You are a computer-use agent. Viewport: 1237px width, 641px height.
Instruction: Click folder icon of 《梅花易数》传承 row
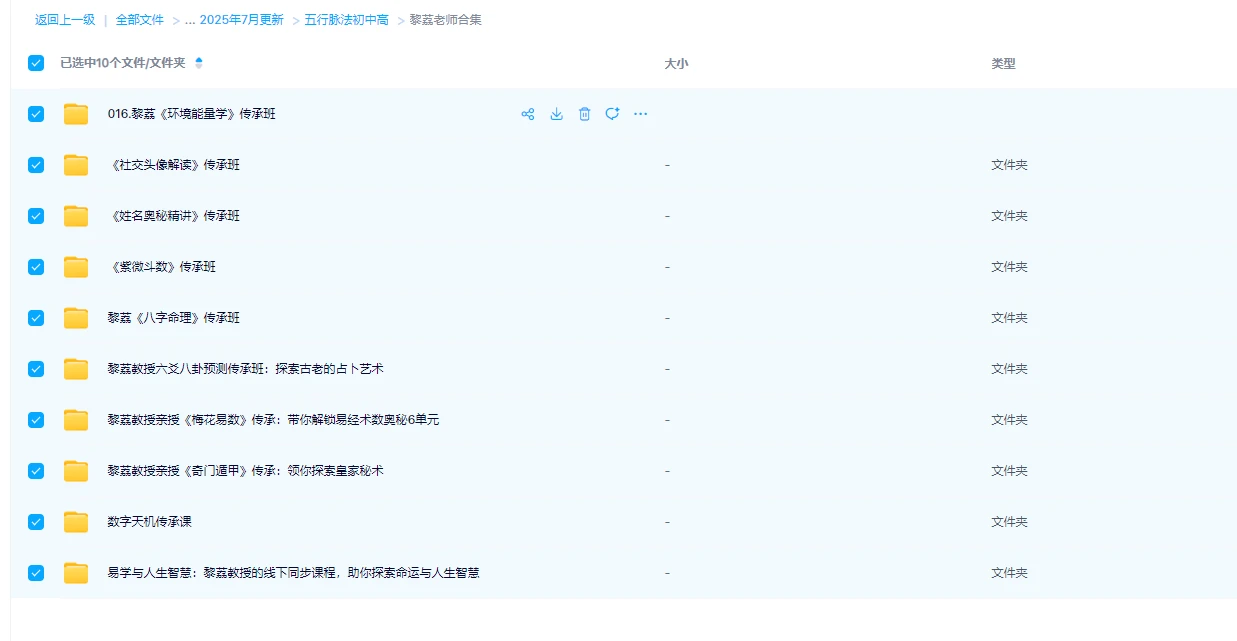tap(76, 420)
